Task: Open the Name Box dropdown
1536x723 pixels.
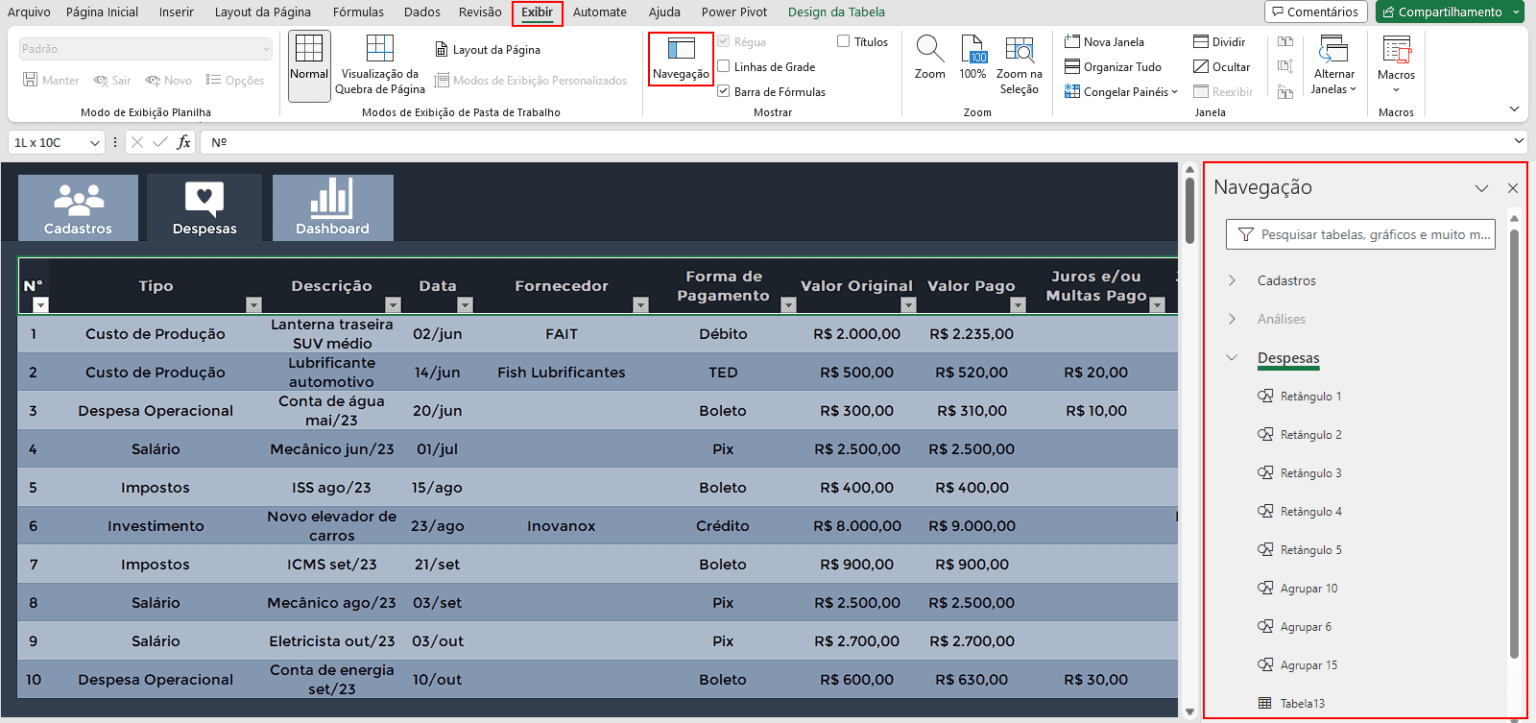Action: (x=96, y=143)
